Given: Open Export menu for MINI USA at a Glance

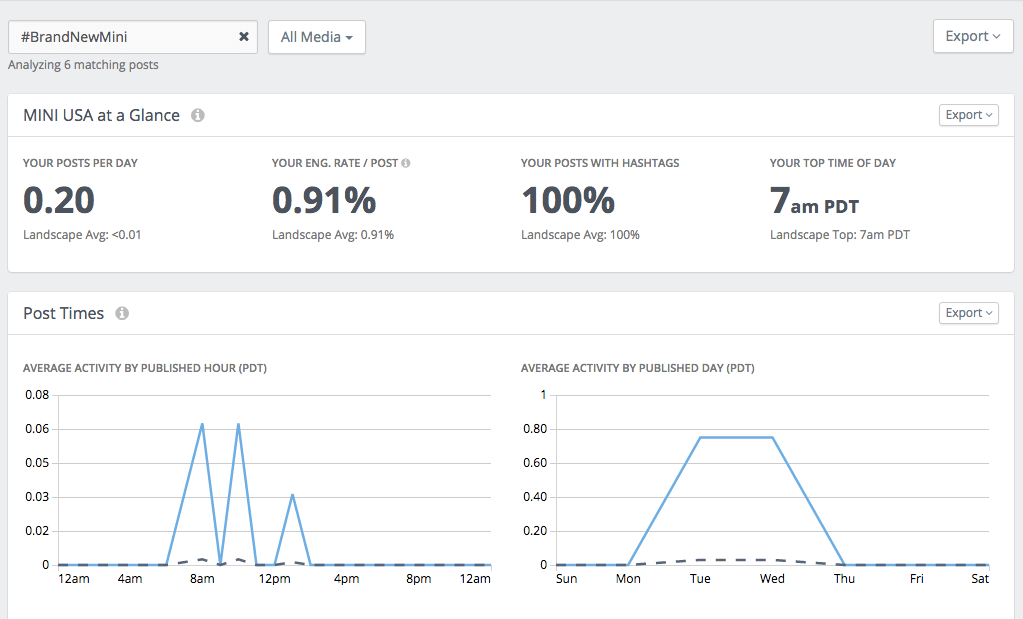Looking at the screenshot, I should click(968, 115).
